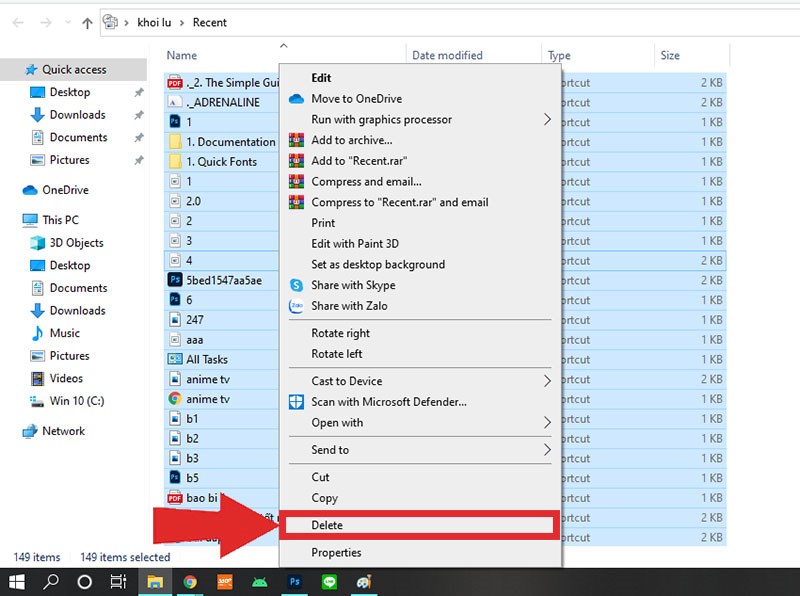Select Rotate right in the context menu
Image resolution: width=800 pixels, height=596 pixels.
point(420,333)
